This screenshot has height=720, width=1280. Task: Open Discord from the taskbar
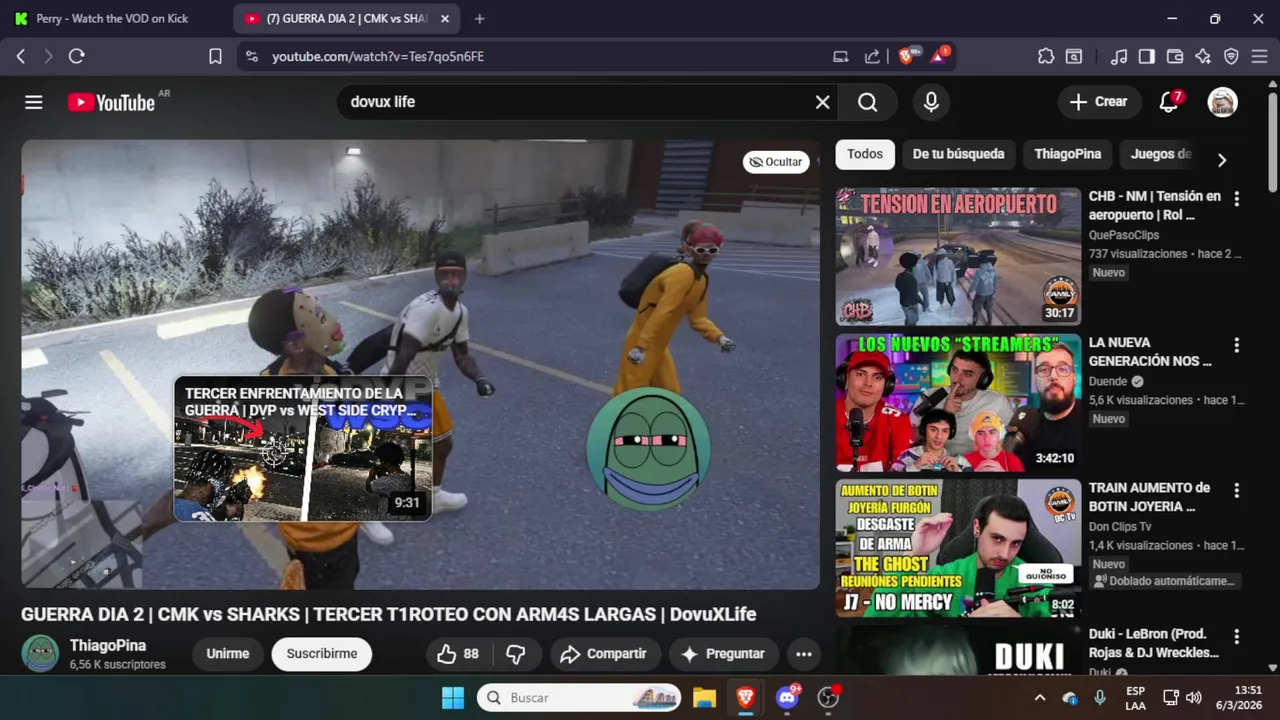tap(787, 697)
